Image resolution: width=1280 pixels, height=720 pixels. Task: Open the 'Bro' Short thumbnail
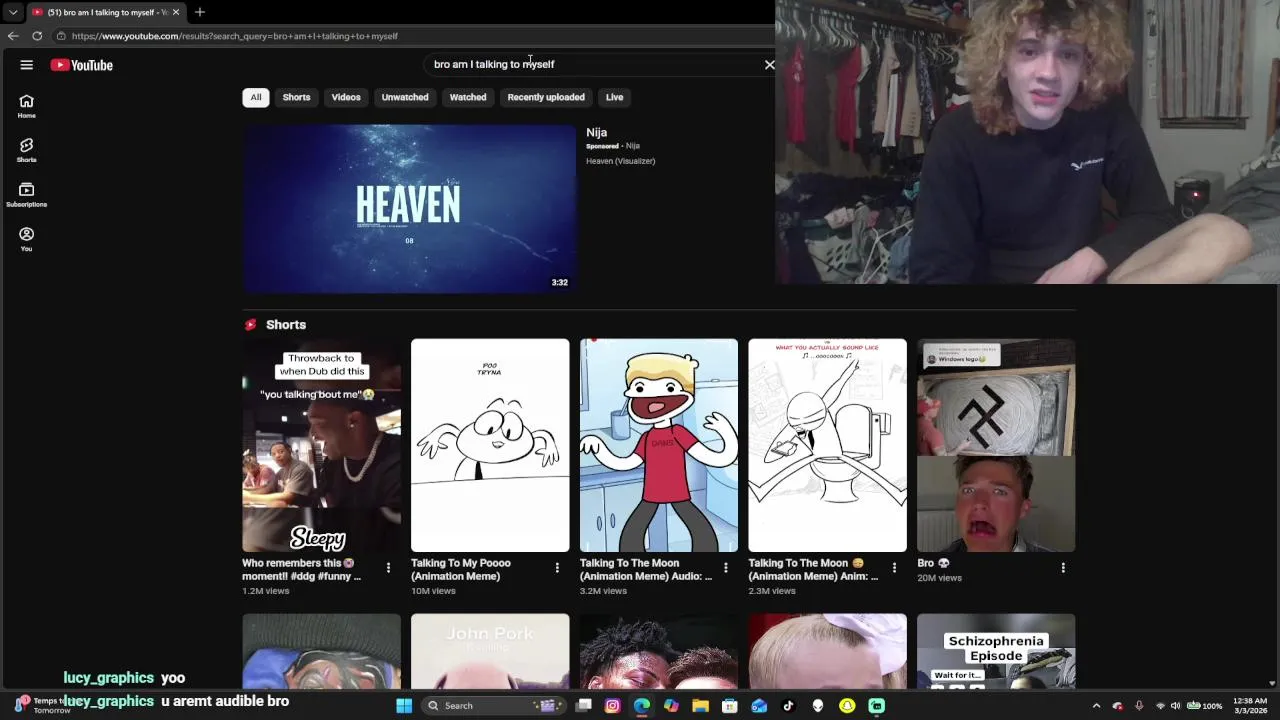coord(996,445)
